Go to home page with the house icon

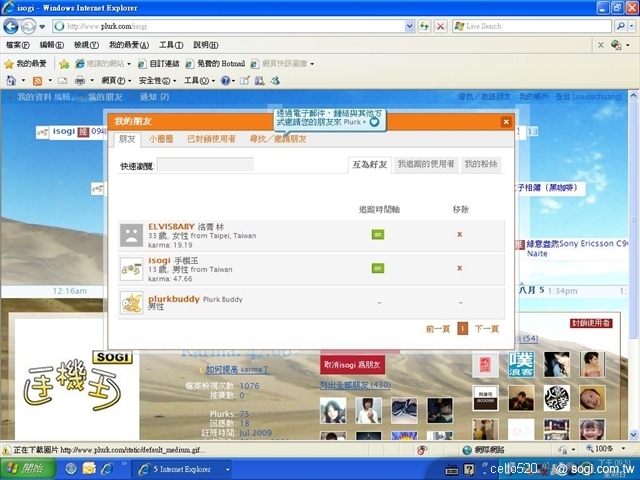[x=11, y=81]
